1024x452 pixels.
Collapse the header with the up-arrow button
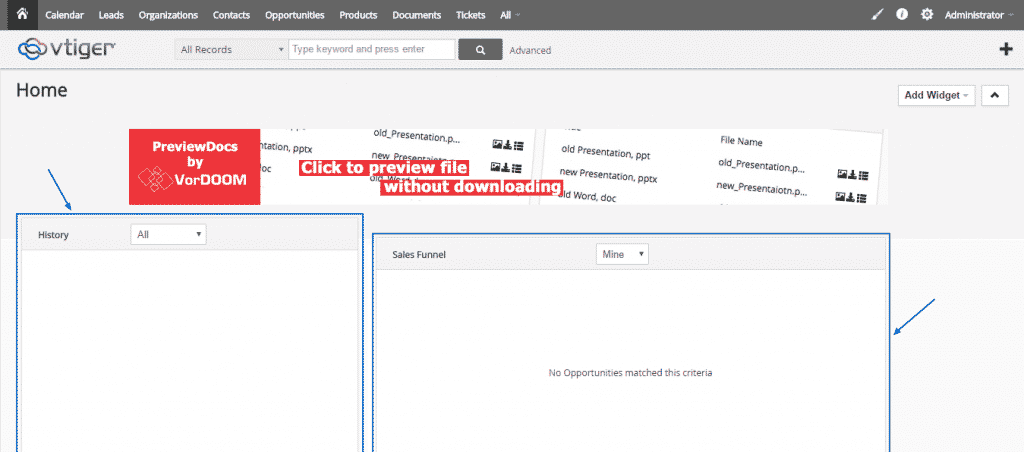click(994, 95)
